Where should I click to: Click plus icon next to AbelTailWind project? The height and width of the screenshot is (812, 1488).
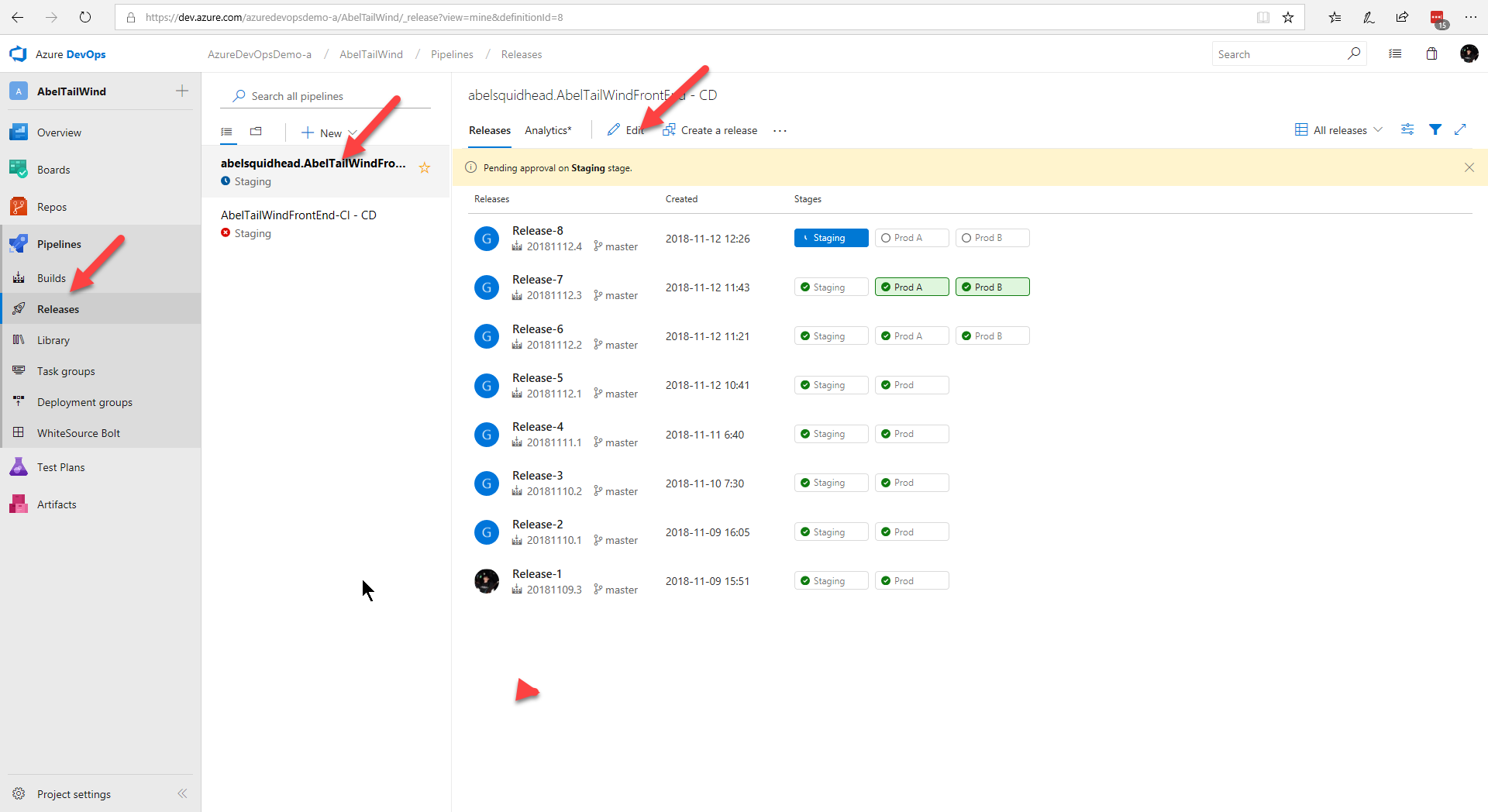(182, 91)
